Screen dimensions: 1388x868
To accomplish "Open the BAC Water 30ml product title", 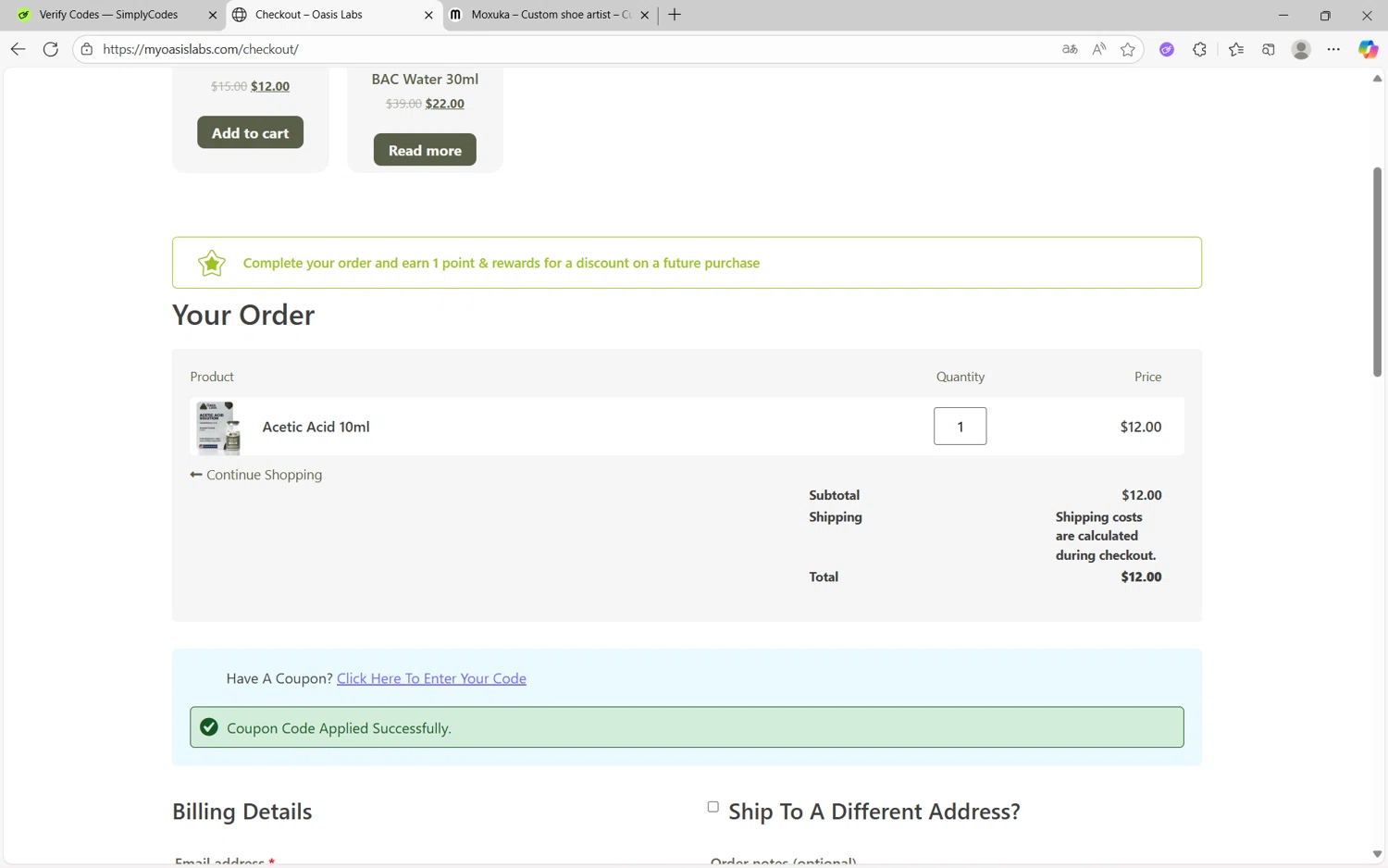I will click(x=425, y=80).
